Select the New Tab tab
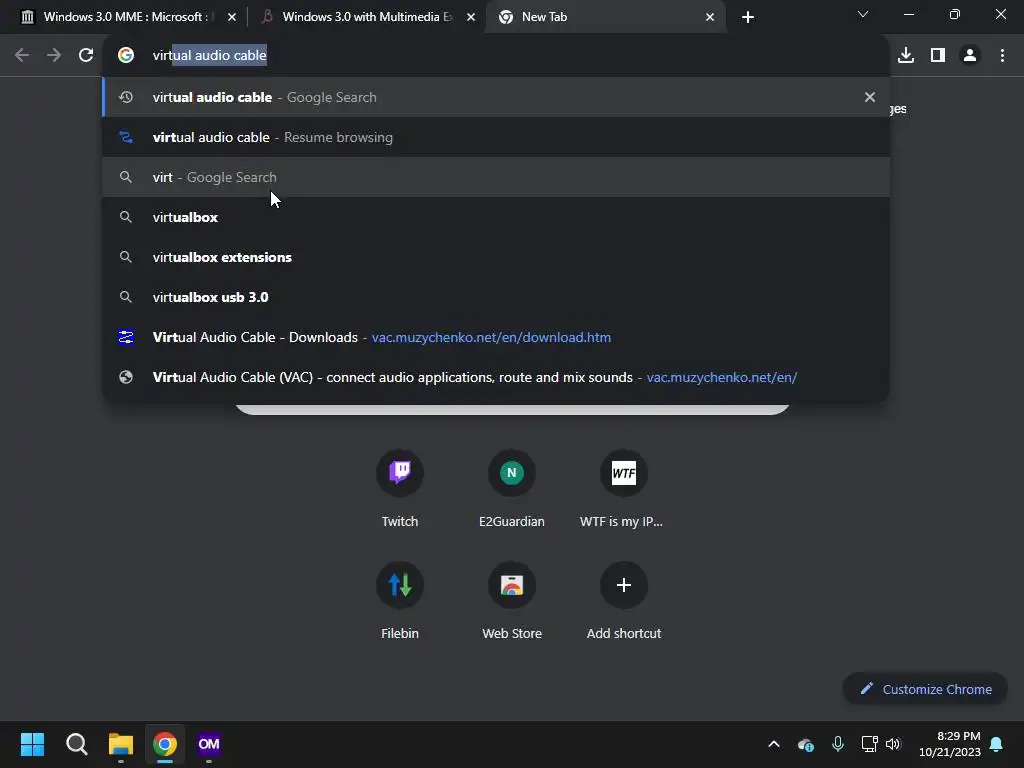The image size is (1024, 768). point(605,17)
